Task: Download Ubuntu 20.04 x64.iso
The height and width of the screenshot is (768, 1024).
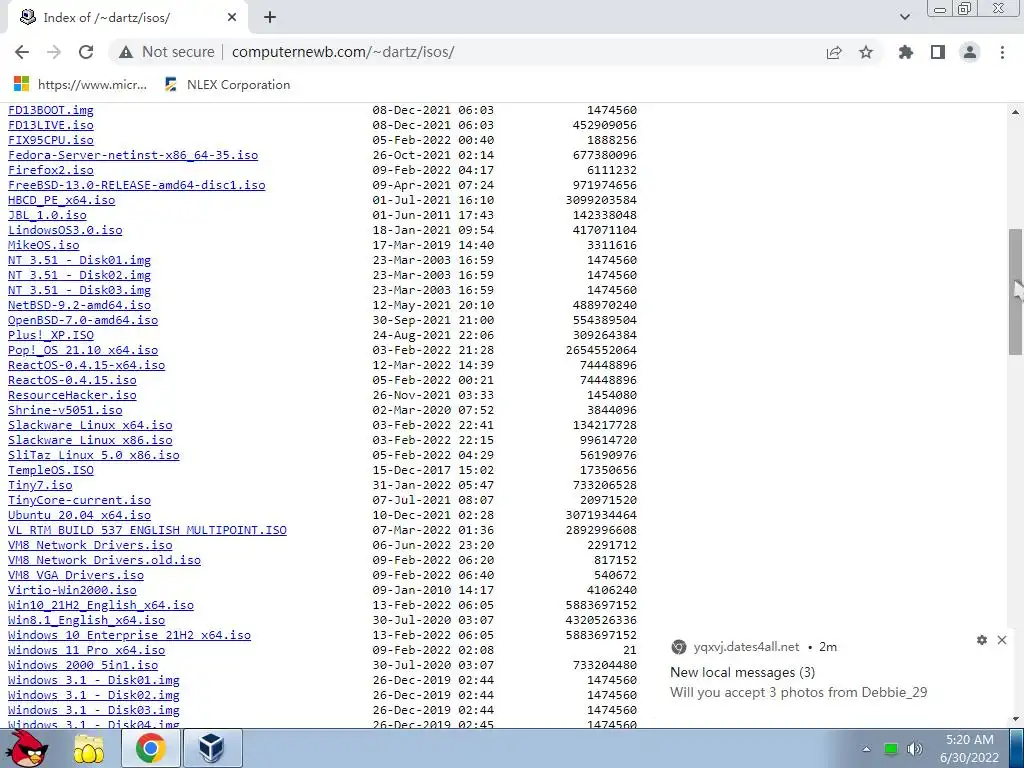Action: click(79, 515)
